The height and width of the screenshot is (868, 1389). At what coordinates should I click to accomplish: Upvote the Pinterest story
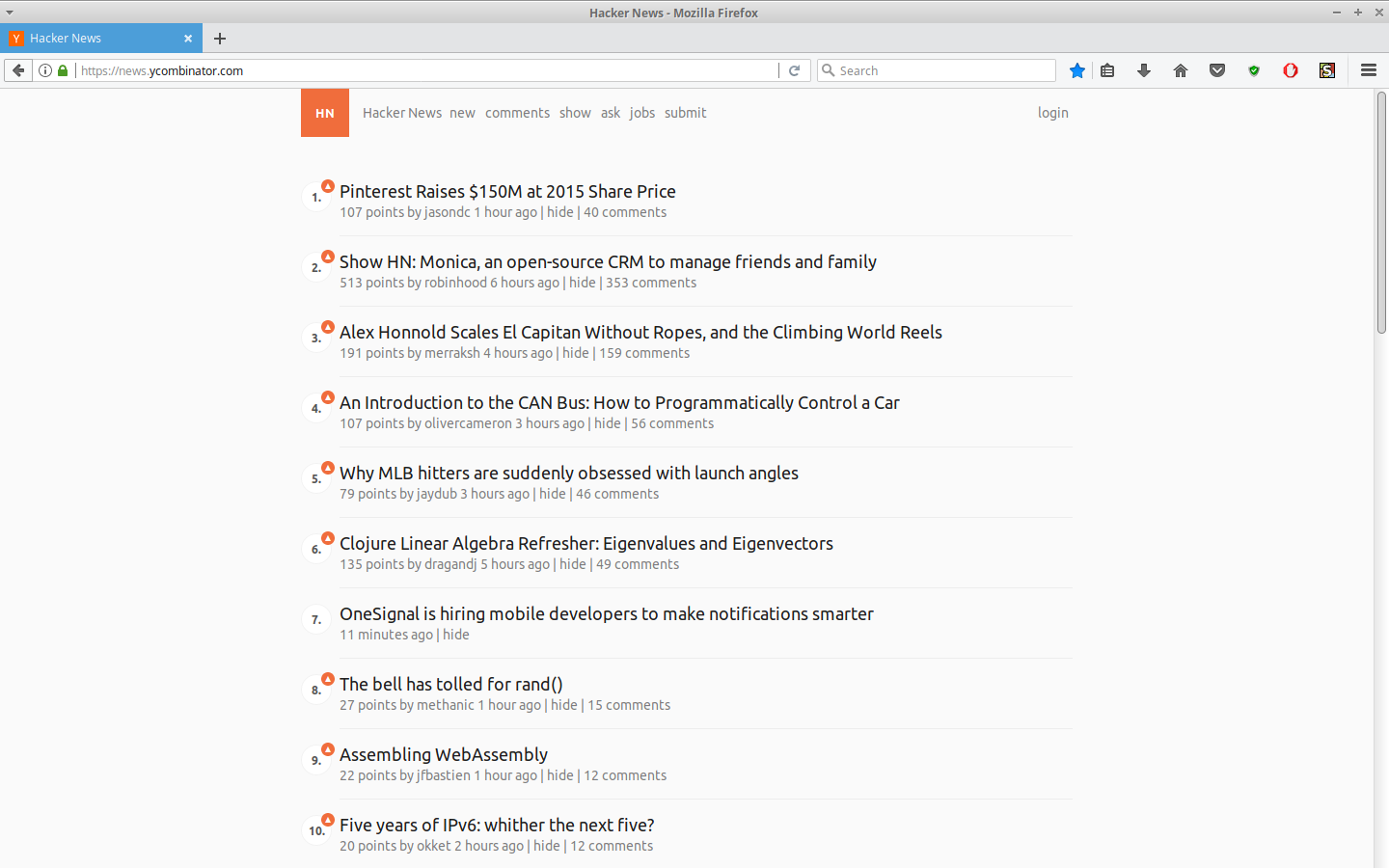(328, 185)
